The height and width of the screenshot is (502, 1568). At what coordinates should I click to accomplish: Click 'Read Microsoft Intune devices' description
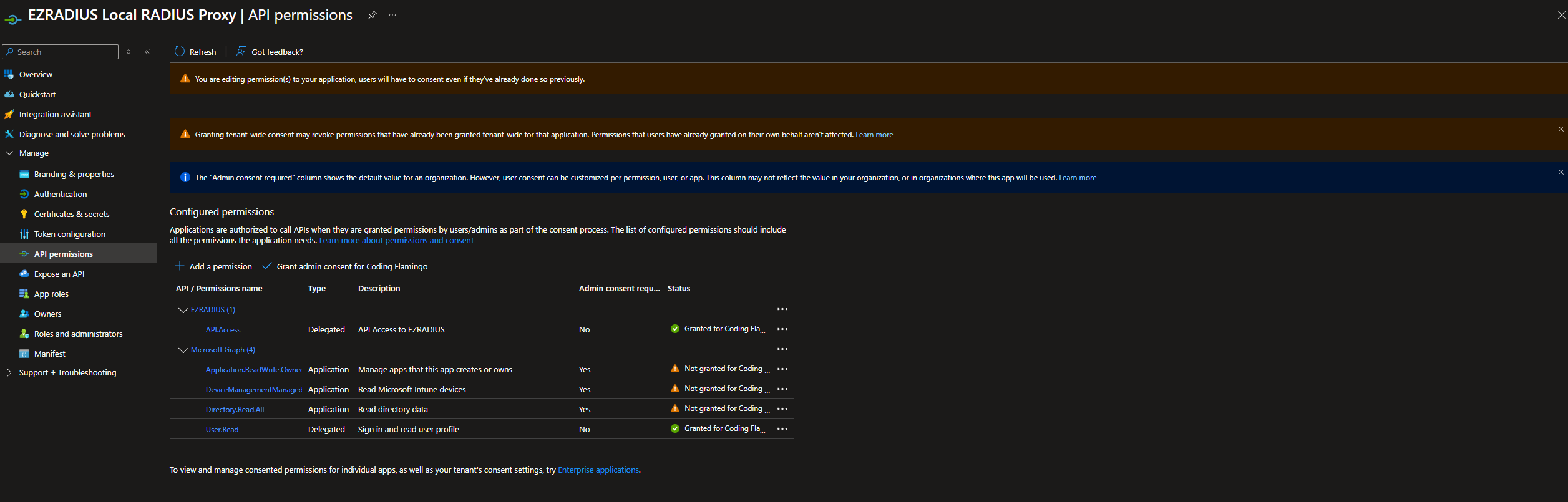412,390
